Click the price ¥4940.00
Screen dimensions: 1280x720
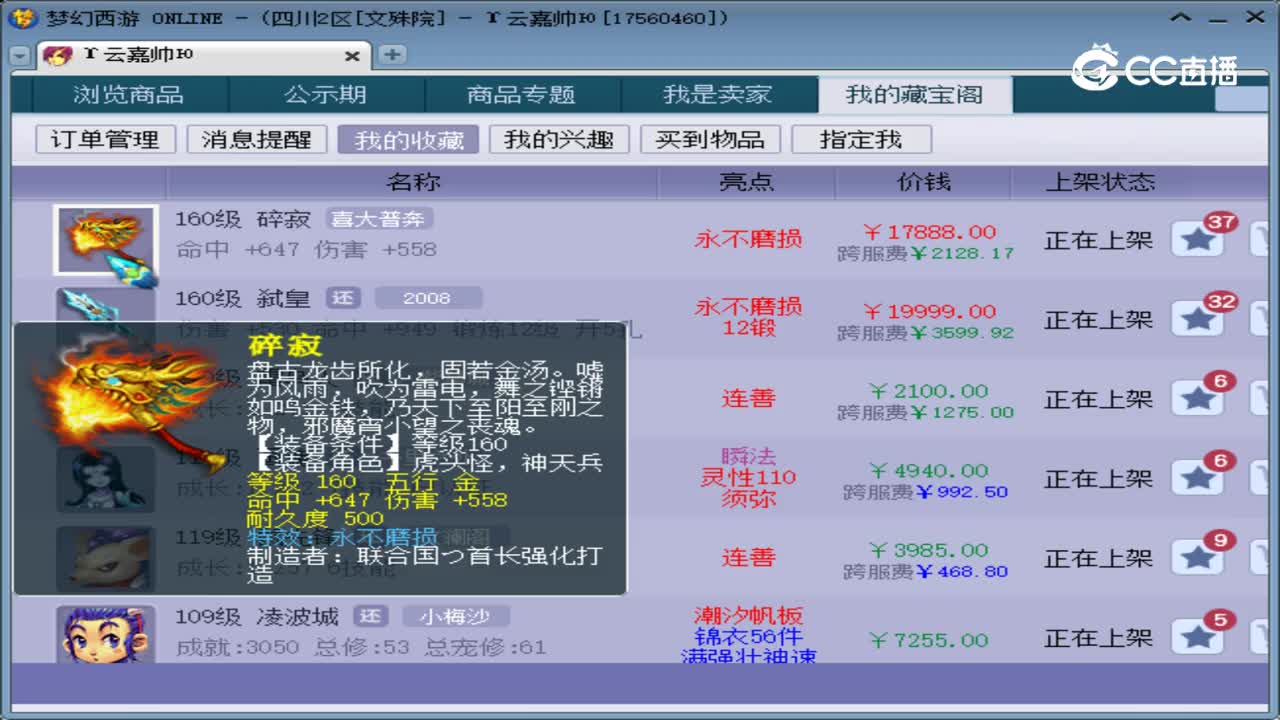pos(929,470)
